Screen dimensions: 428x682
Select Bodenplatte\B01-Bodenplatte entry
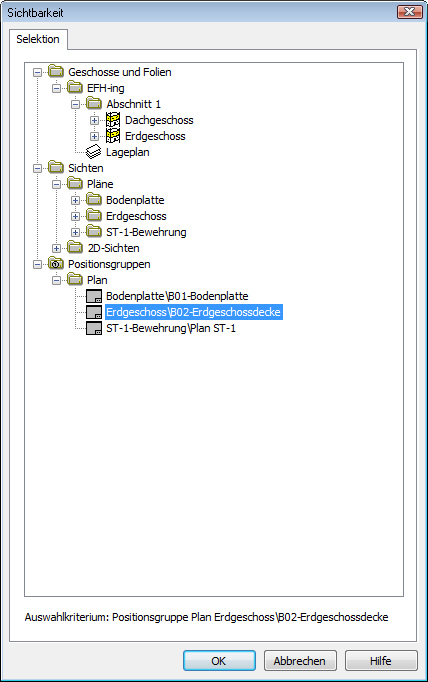coord(177,296)
